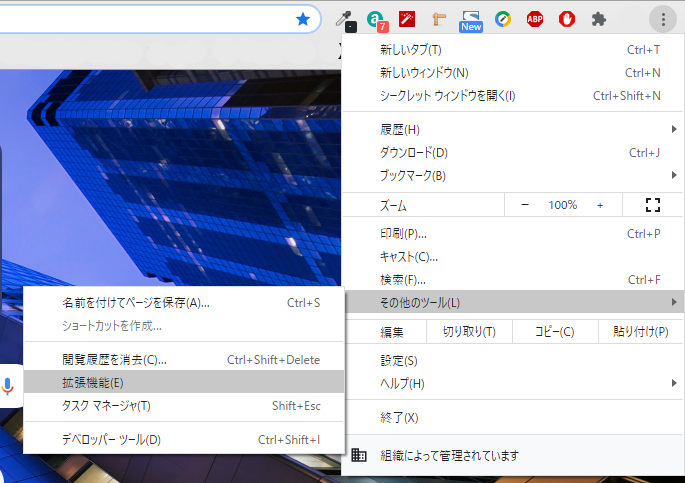Click 組織によって管理されています notice

[513, 455]
